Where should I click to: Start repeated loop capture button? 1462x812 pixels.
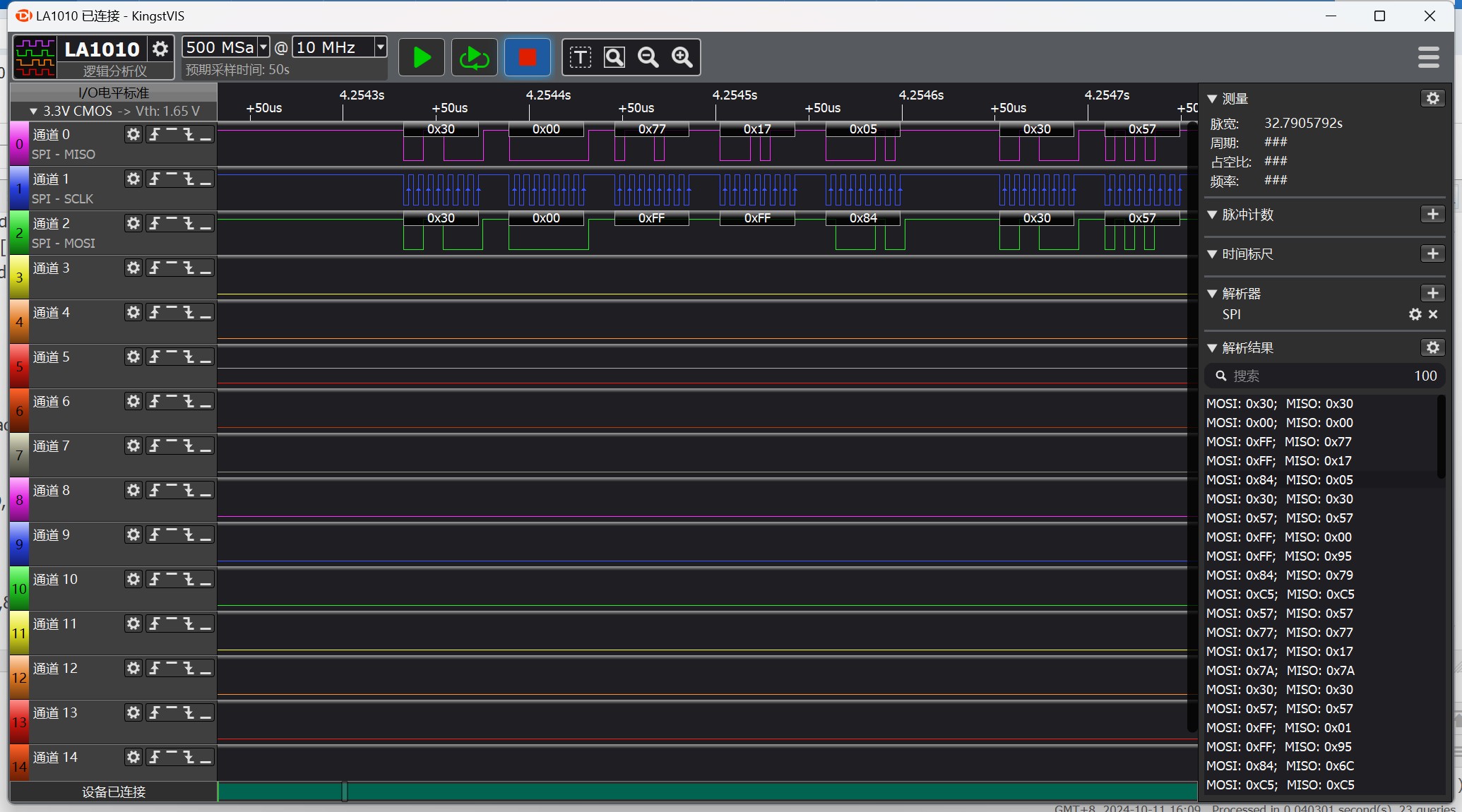click(x=474, y=57)
